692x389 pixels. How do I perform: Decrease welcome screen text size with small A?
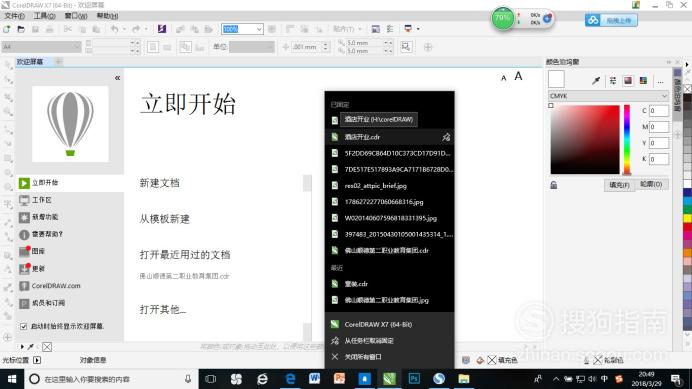pos(504,78)
